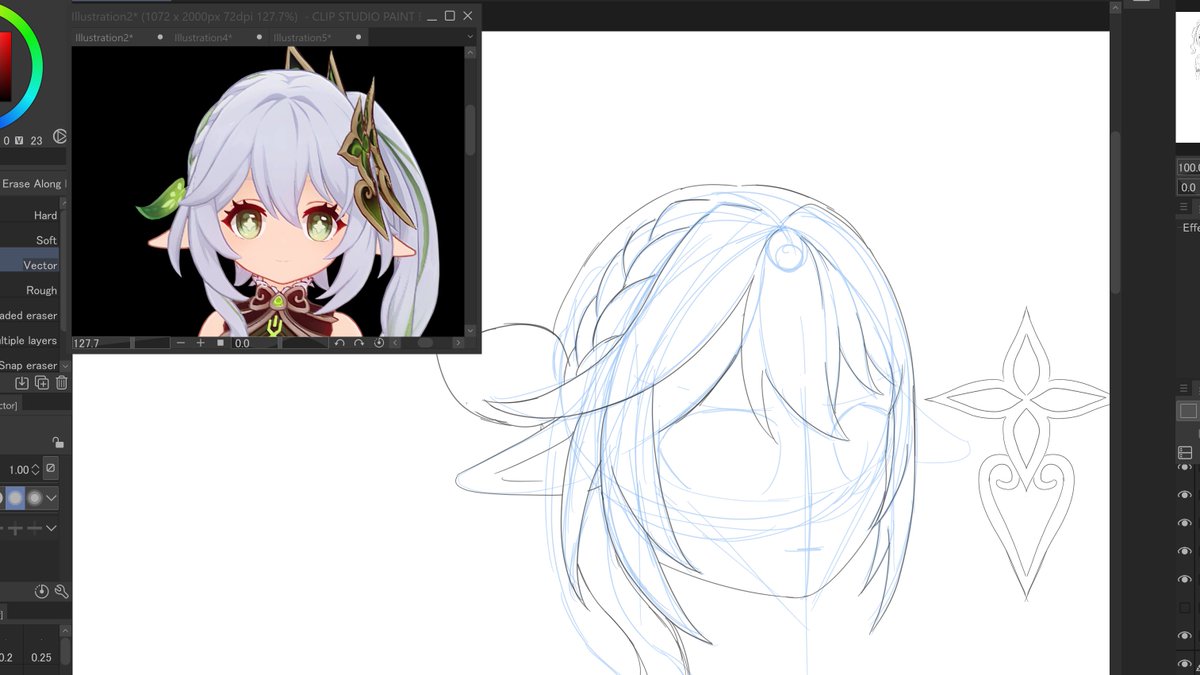The width and height of the screenshot is (1200, 675).
Task: Reset rotation in the reference window
Action: pyautogui.click(x=379, y=343)
